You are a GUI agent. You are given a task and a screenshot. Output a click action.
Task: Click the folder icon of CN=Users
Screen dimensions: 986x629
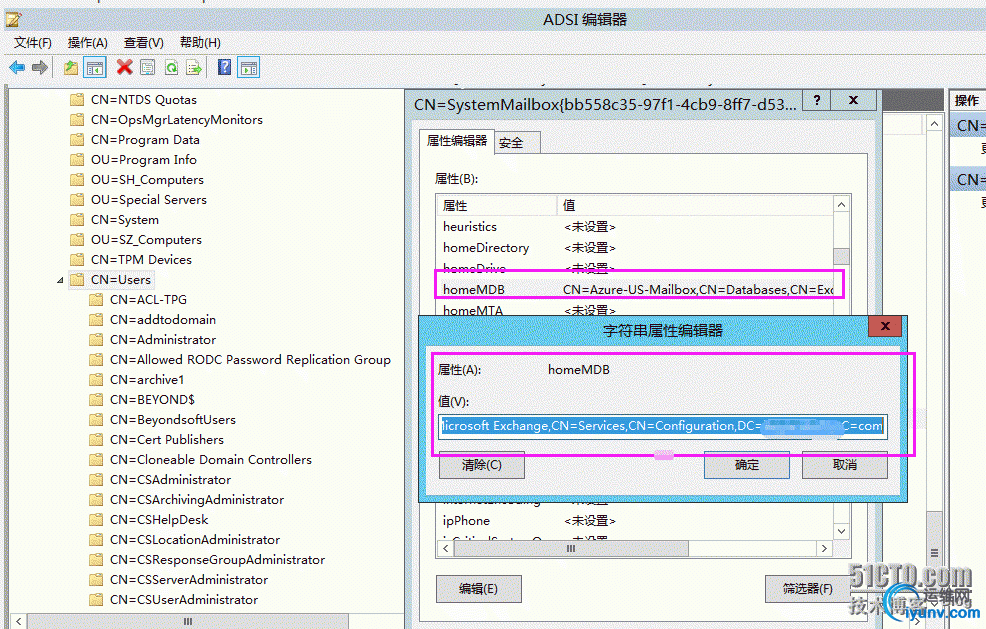[77, 279]
